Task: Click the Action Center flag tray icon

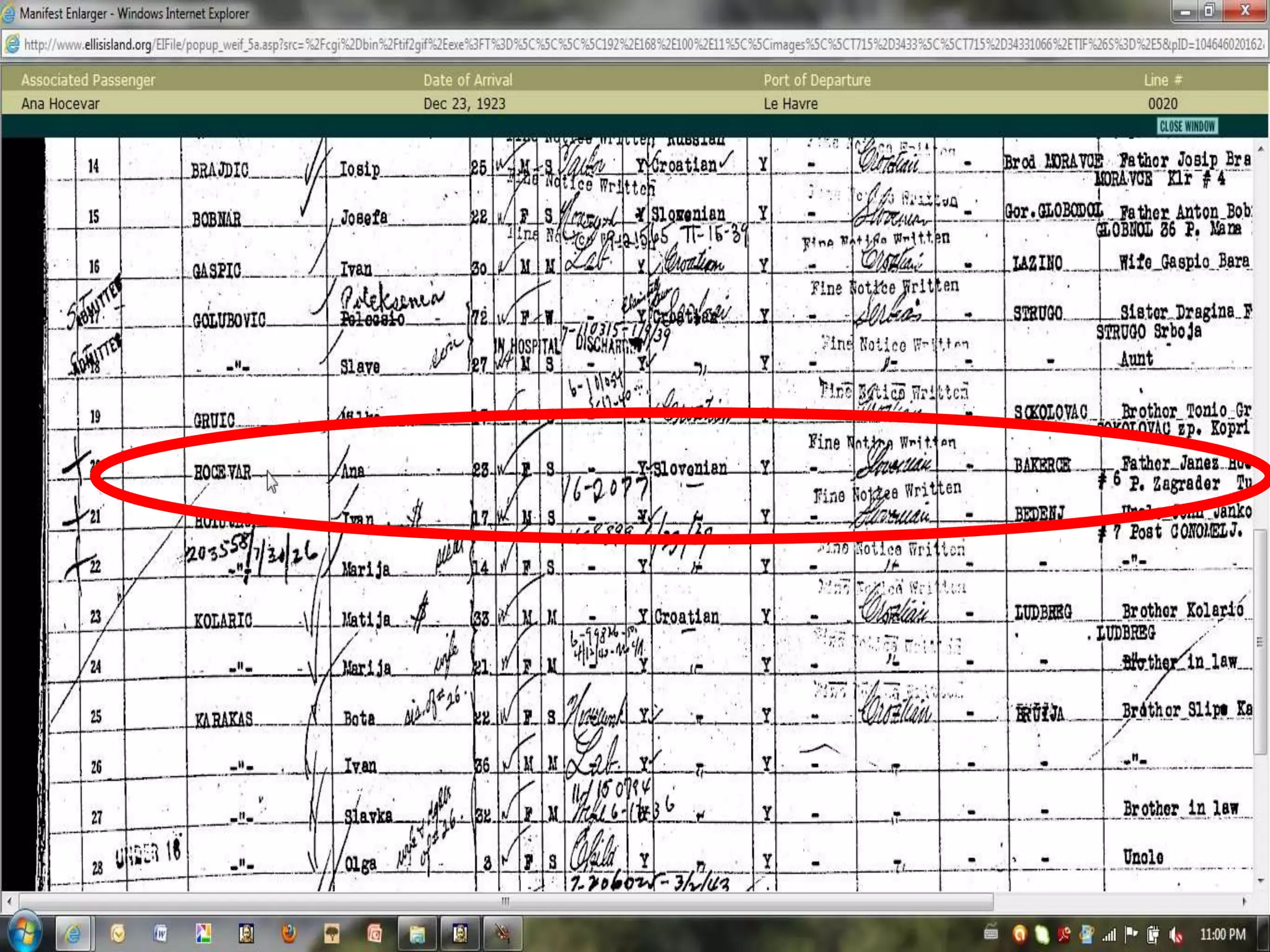Action: pos(1132,933)
